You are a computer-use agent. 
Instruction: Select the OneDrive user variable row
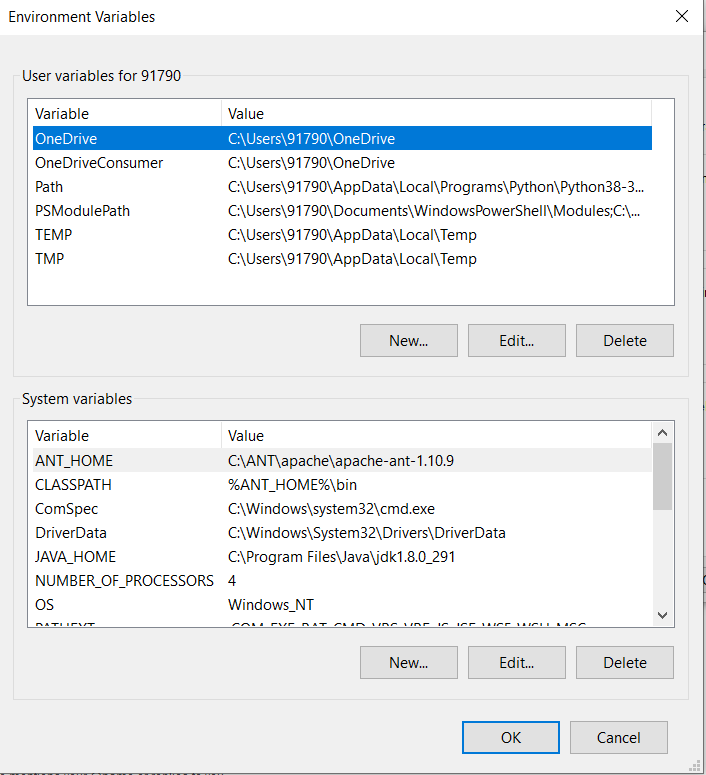coord(342,138)
